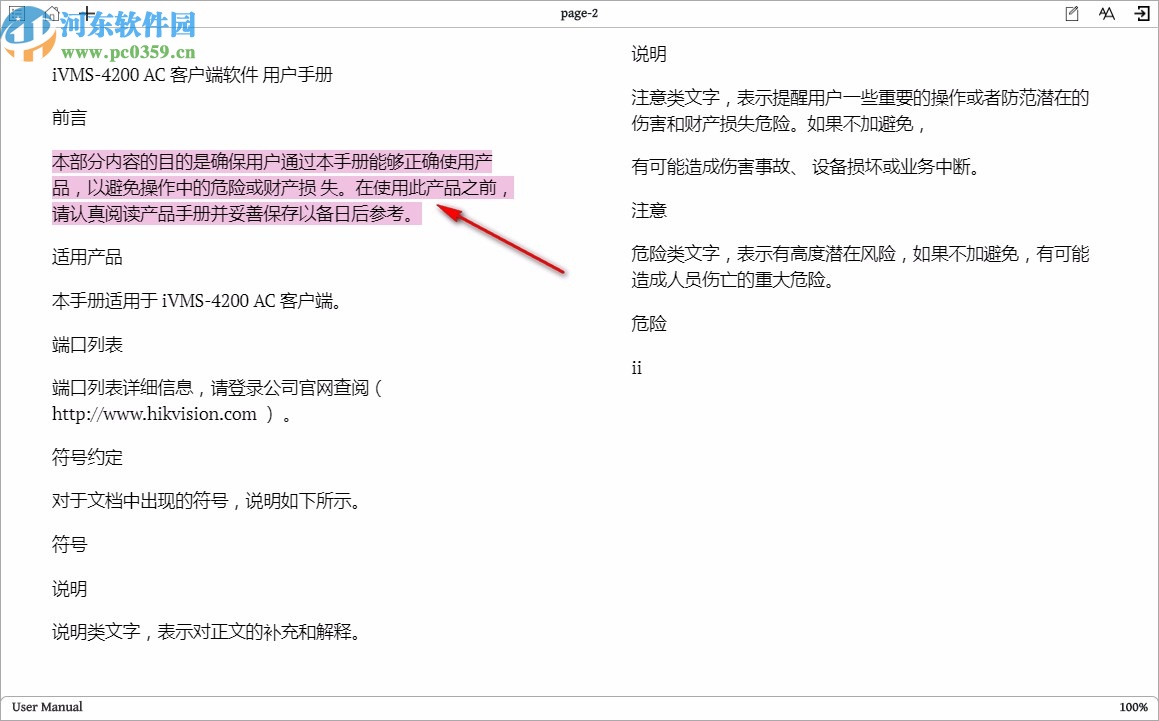
Task: Click User Manual in the status bar
Action: click(46, 707)
